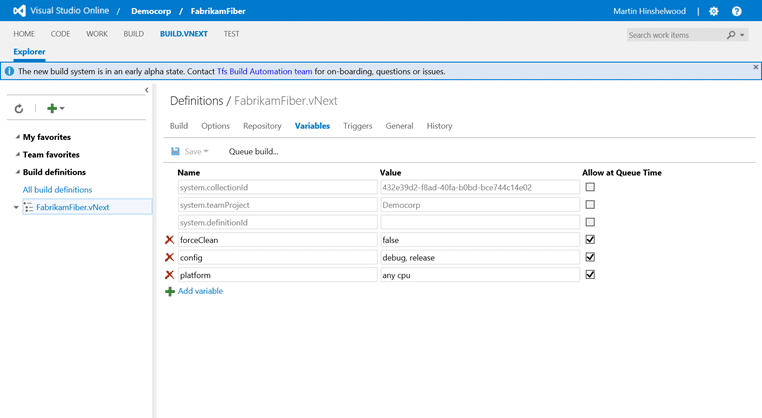The height and width of the screenshot is (418, 762).
Task: Toggle queue time checkbox for system.definitionId
Action: pos(590,222)
